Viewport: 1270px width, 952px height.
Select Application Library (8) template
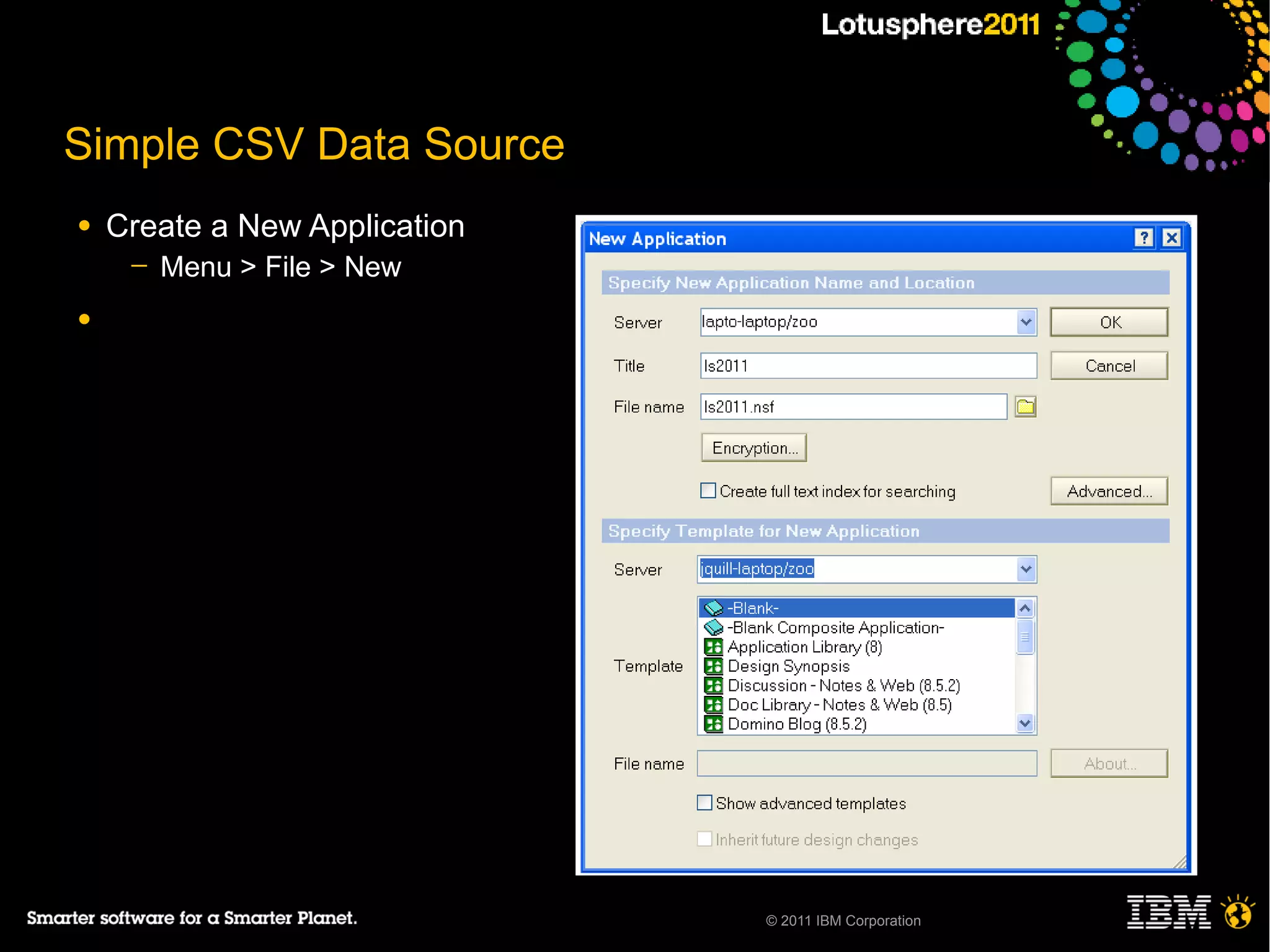[857, 647]
